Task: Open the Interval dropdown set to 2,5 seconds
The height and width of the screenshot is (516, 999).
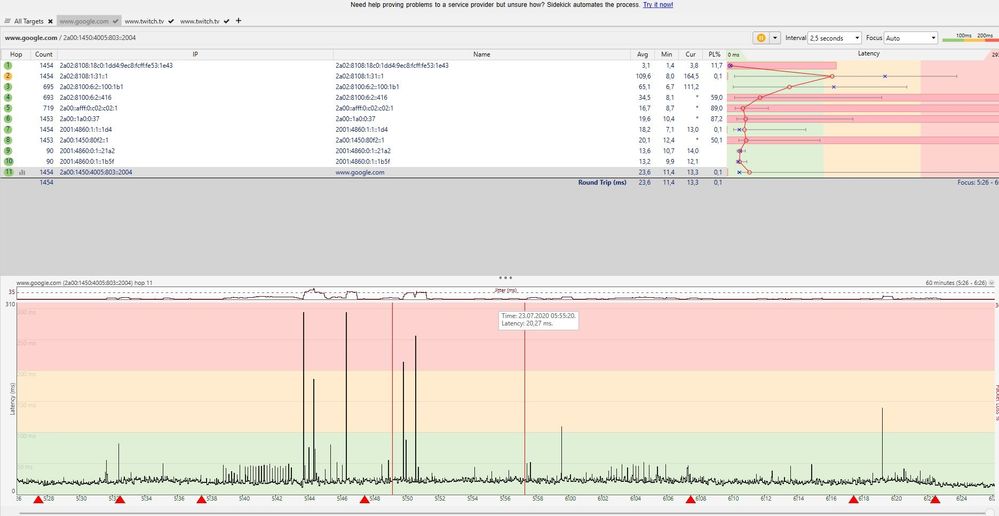Action: coord(834,38)
